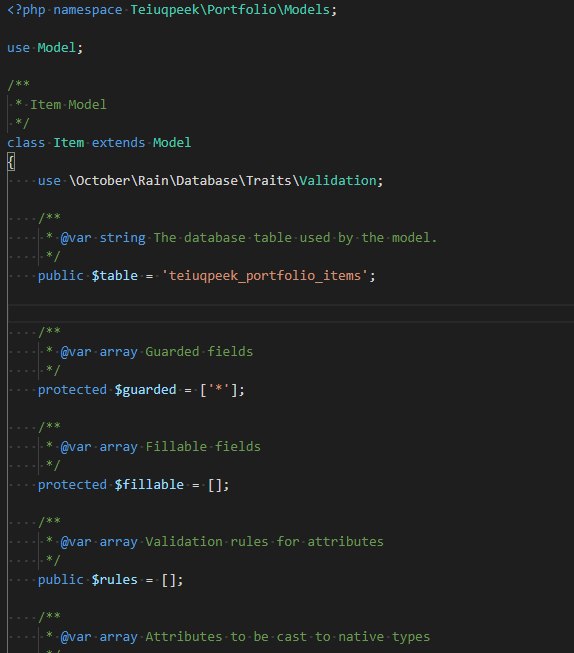The width and height of the screenshot is (574, 653).
Task: Click the '$guarded' variable name
Action: (x=145, y=390)
